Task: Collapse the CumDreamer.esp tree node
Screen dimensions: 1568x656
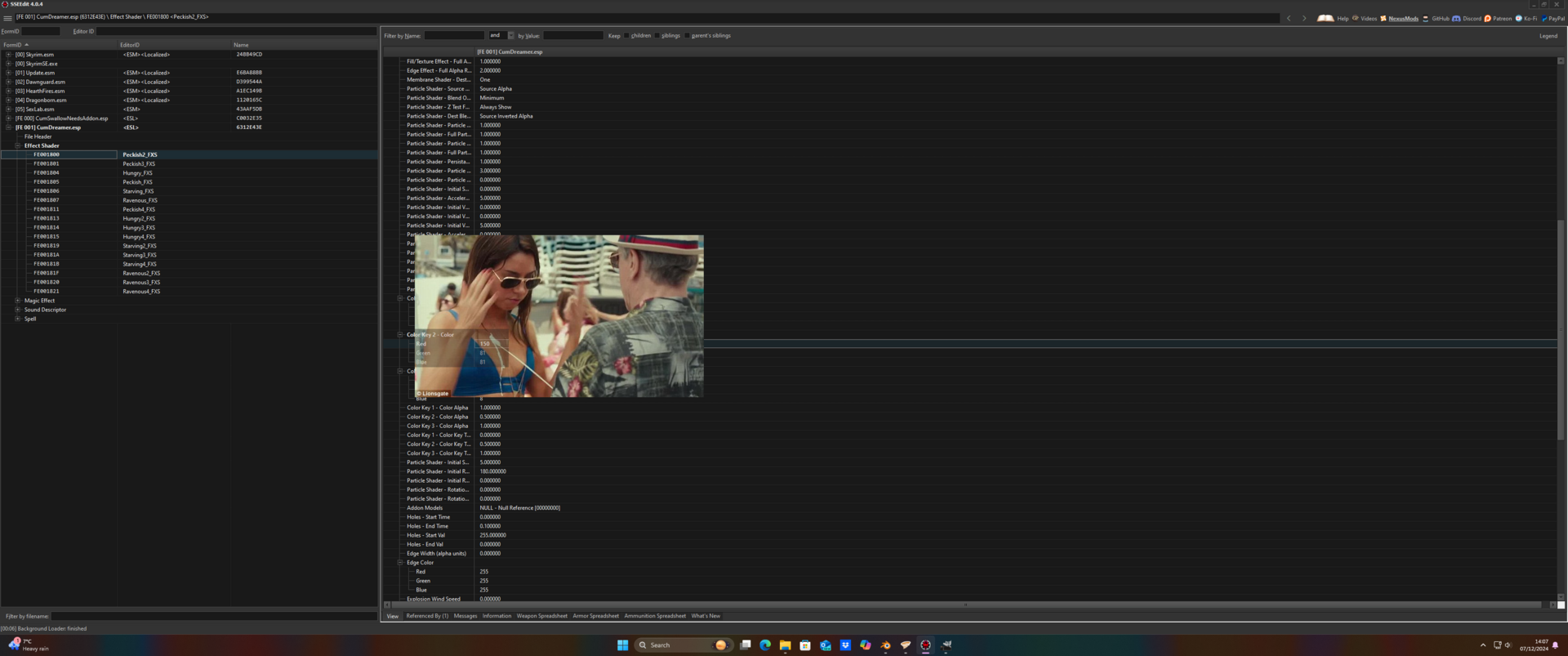Action: pyautogui.click(x=8, y=127)
